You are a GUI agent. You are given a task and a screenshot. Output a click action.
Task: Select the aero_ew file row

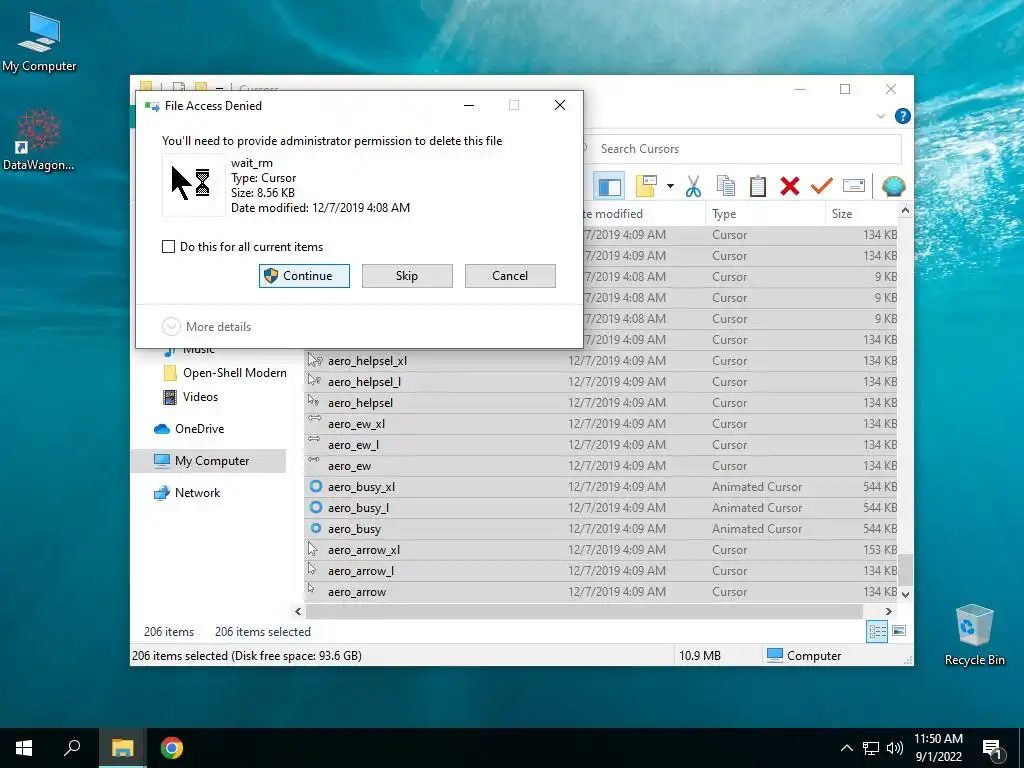(x=601, y=466)
